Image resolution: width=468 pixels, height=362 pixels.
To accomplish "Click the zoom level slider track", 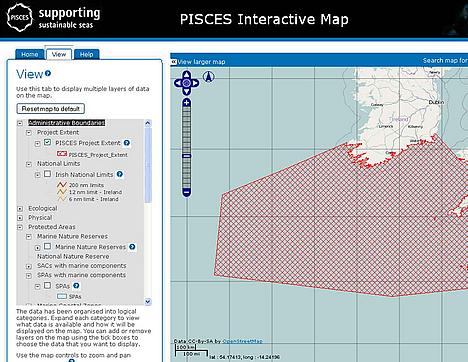I will coord(187,147).
